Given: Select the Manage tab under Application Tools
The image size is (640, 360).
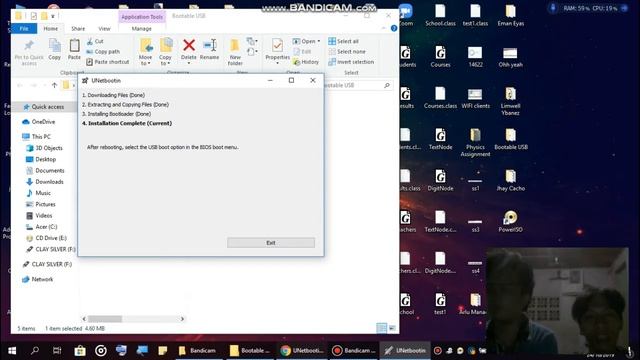Looking at the screenshot, I should (x=142, y=29).
